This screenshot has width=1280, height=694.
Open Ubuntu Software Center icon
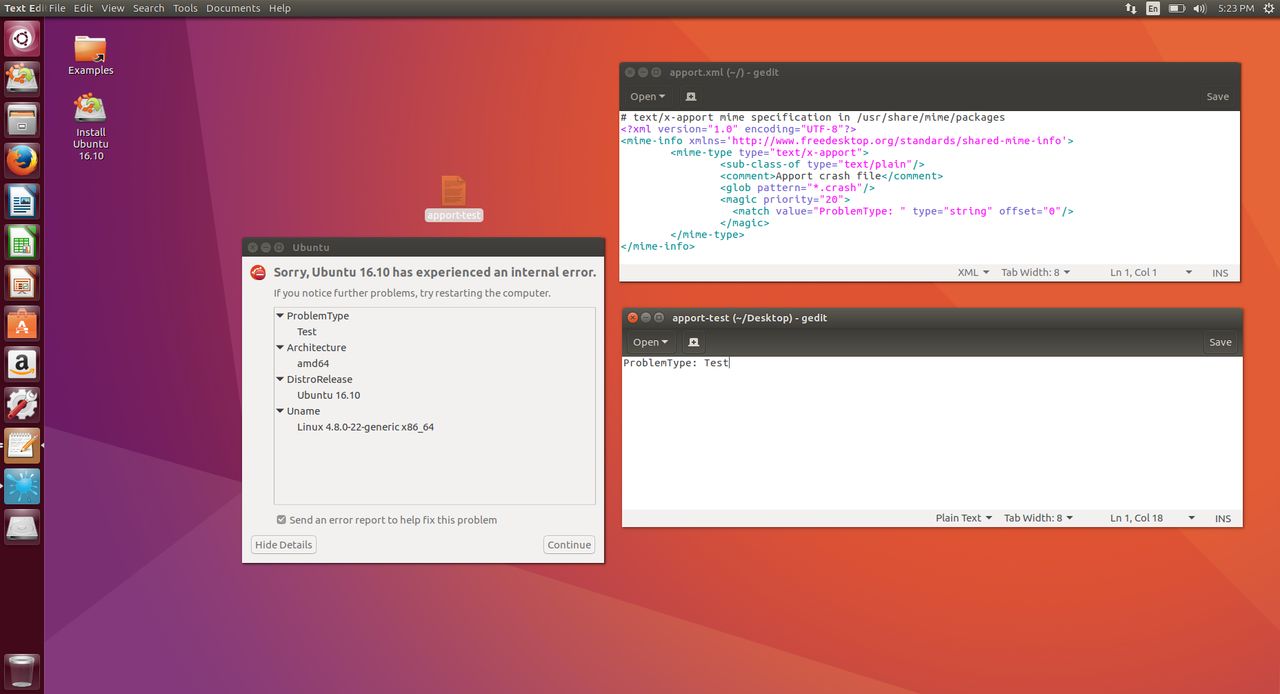pyautogui.click(x=21, y=324)
